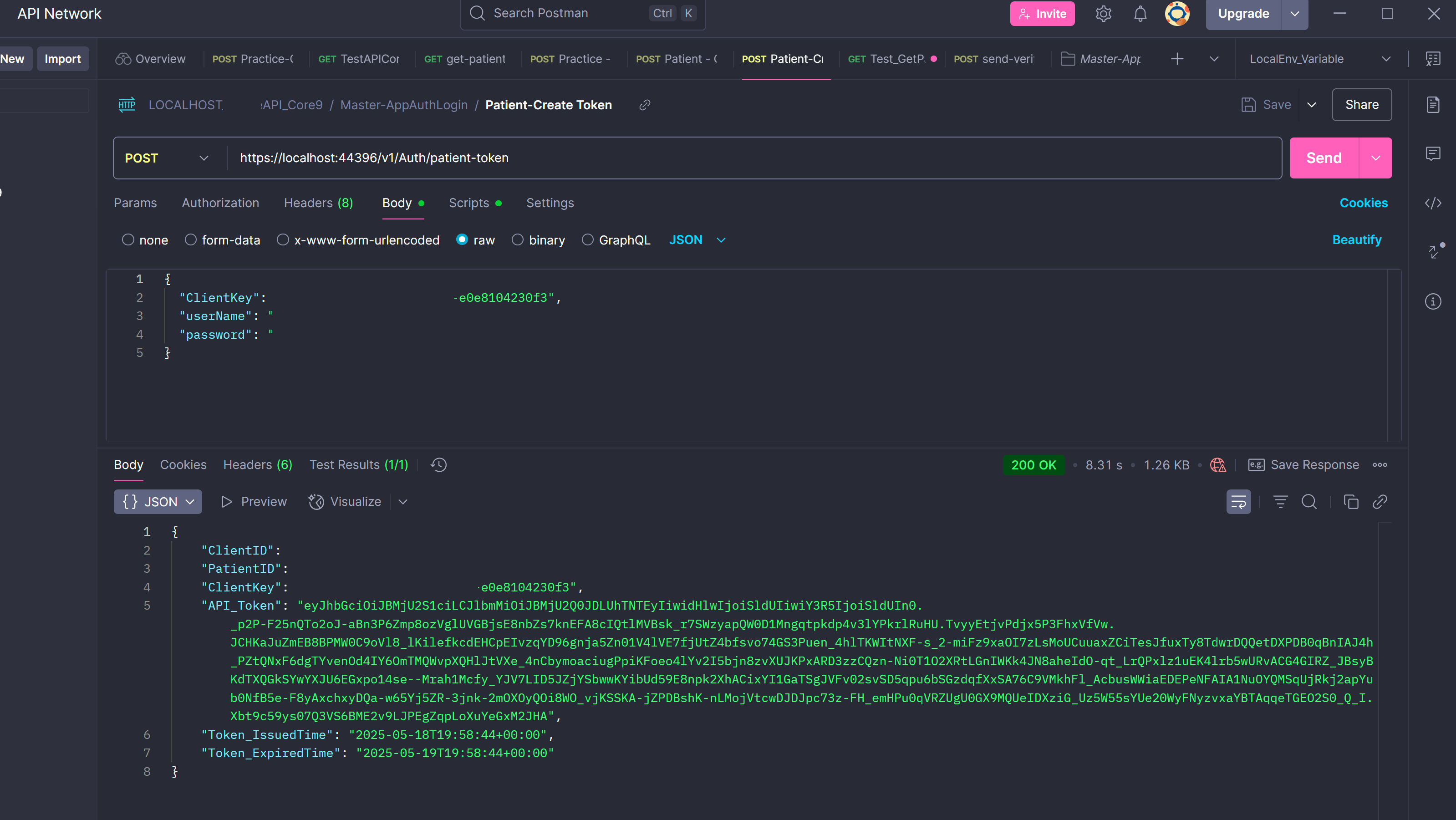This screenshot has height=820, width=1456.
Task: Copy the response body to clipboard
Action: (1351, 502)
